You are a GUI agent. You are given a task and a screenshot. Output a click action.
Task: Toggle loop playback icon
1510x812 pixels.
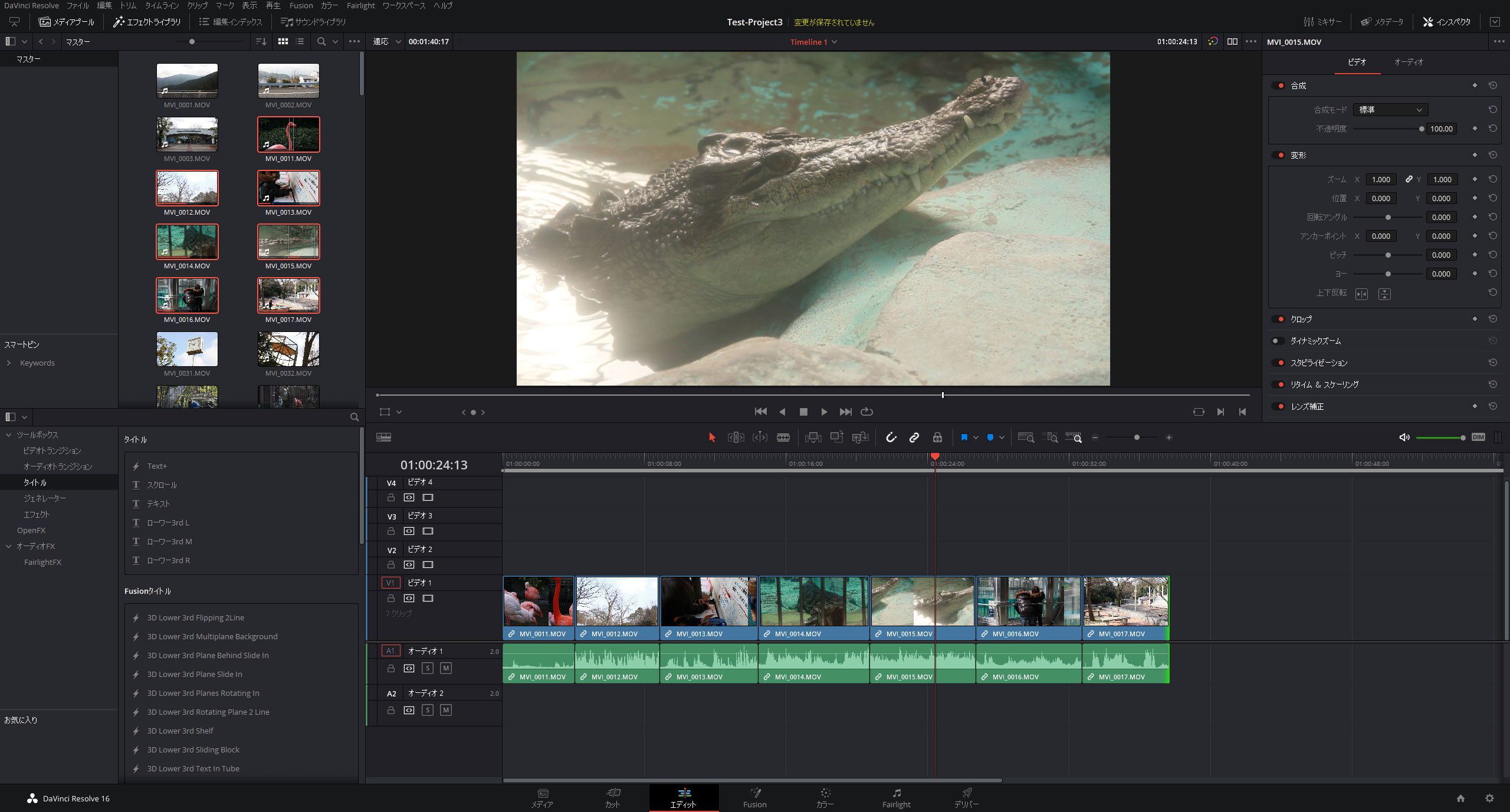coord(866,412)
